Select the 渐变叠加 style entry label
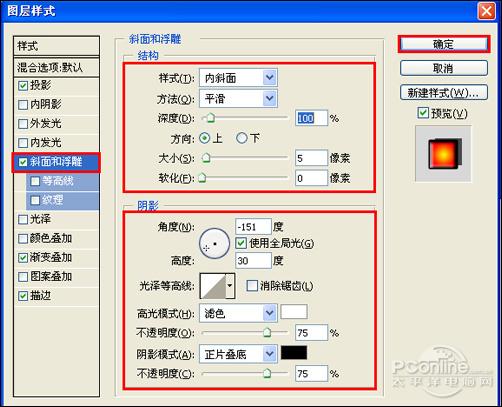 pyautogui.click(x=51, y=257)
